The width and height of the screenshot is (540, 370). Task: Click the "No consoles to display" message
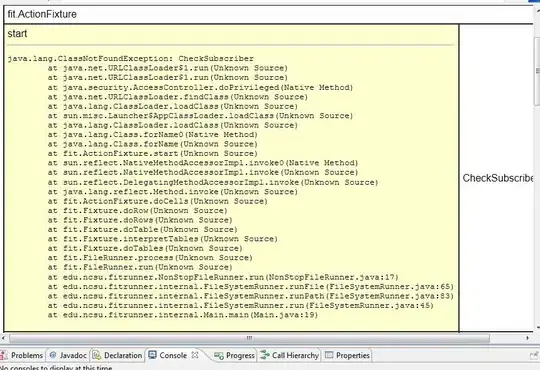pyautogui.click(x=56, y=368)
